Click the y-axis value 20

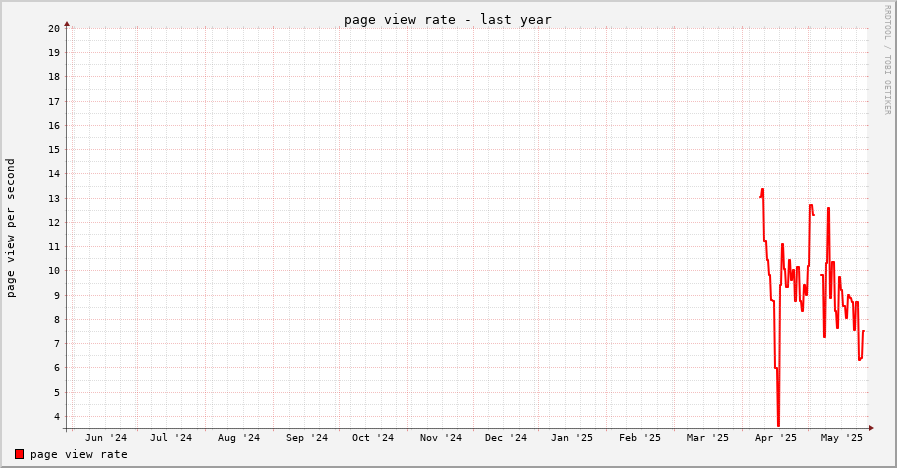[x=54, y=29]
